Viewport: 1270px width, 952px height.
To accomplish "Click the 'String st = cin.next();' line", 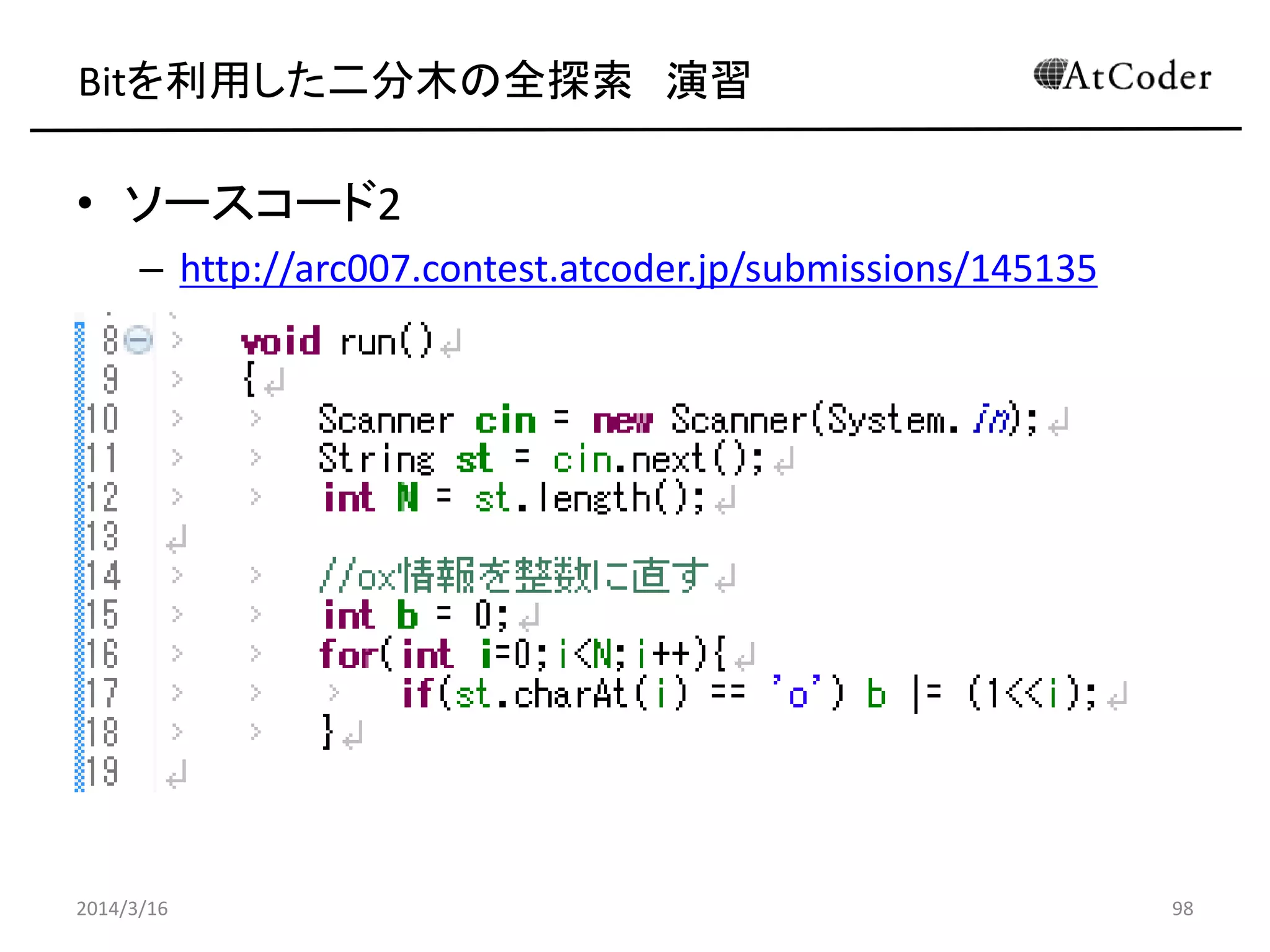I will point(541,459).
